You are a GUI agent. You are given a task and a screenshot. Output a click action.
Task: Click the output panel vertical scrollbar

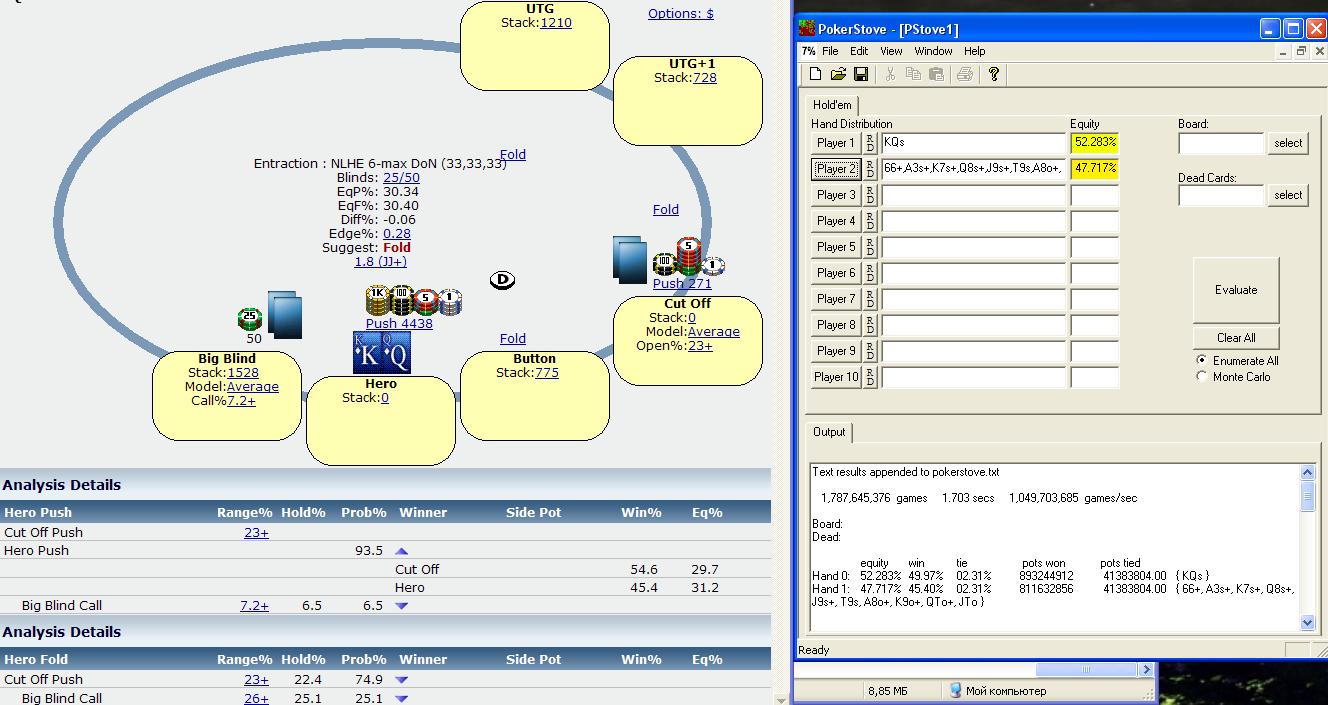click(x=1307, y=547)
